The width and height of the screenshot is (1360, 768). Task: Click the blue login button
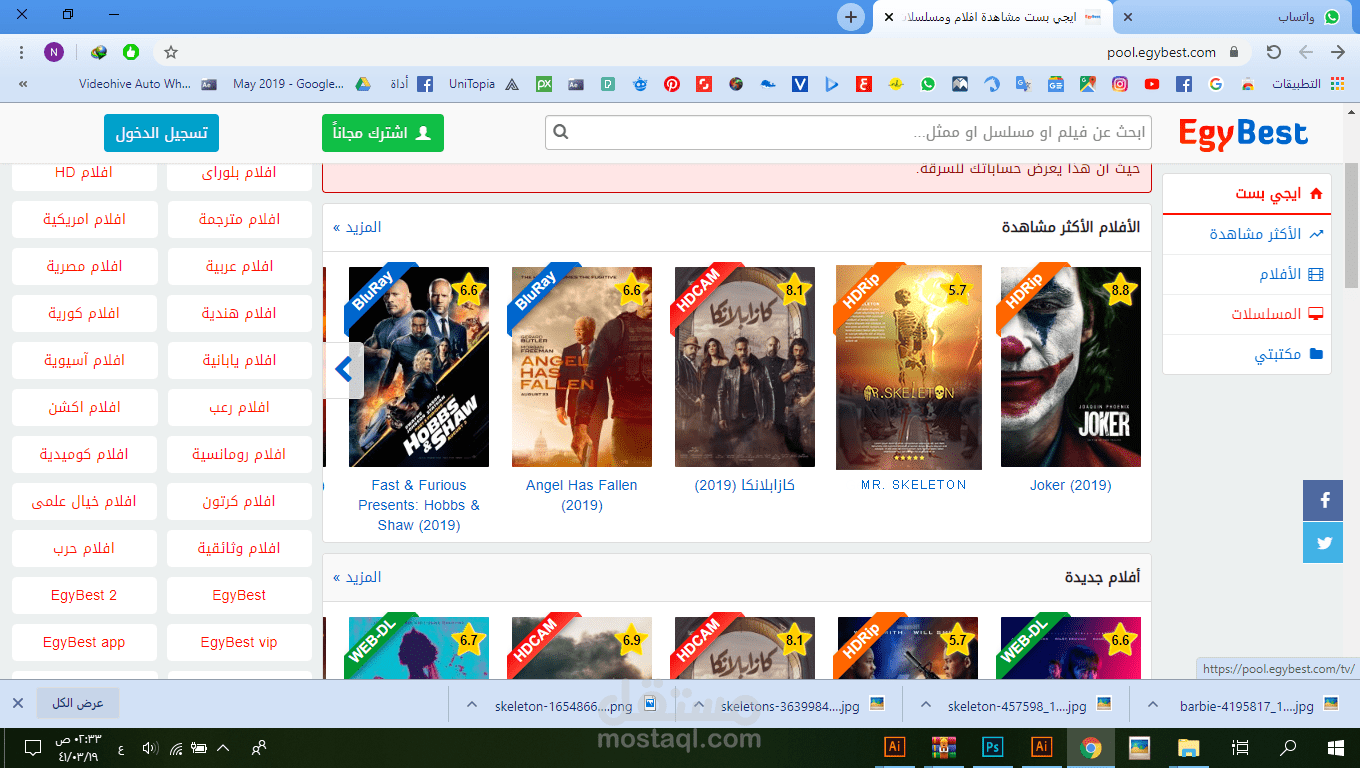(x=162, y=133)
